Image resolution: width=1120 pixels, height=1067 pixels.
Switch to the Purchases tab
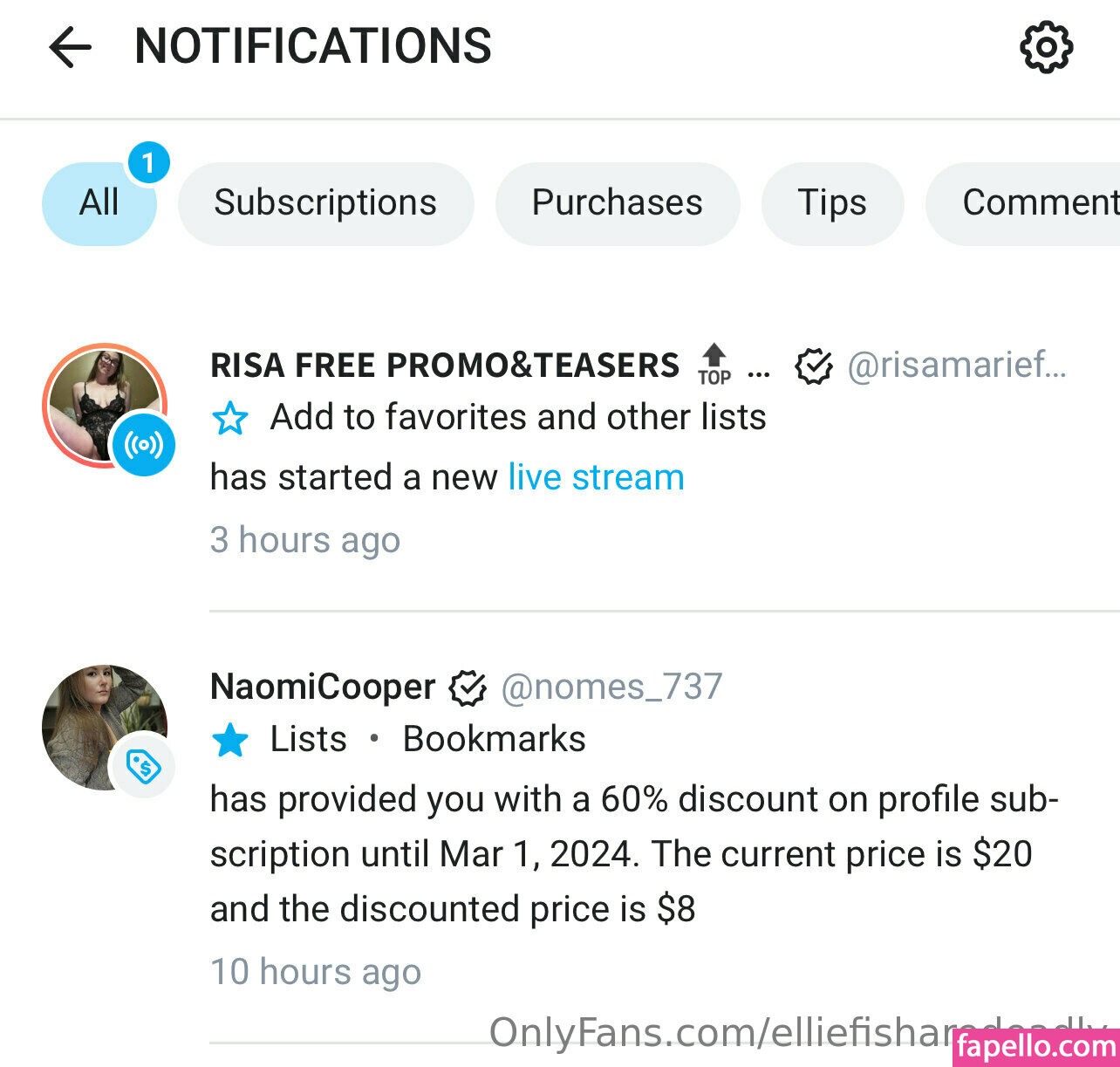point(617,203)
